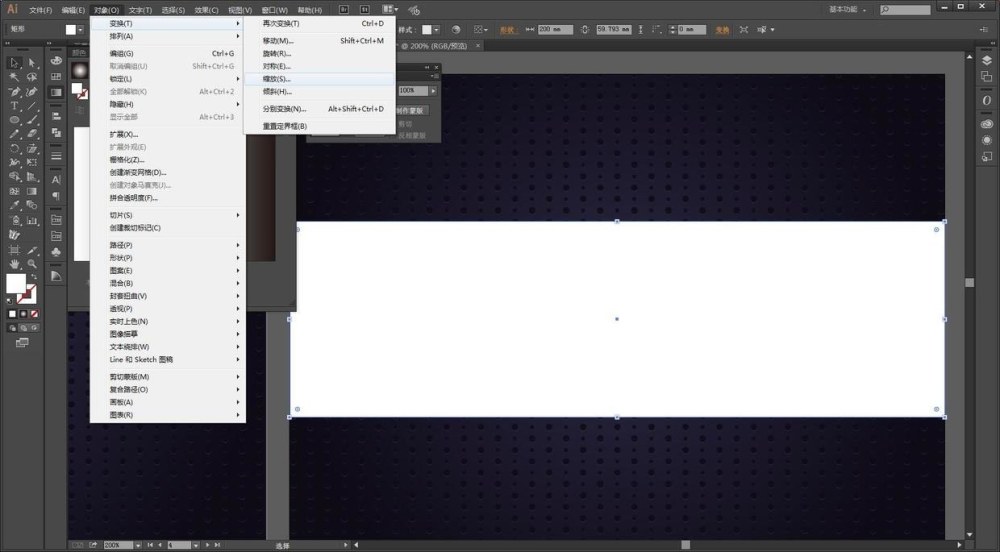Swap fill and stroke colors
Image resolution: width=1000 pixels, height=552 pixels.
tap(35, 276)
